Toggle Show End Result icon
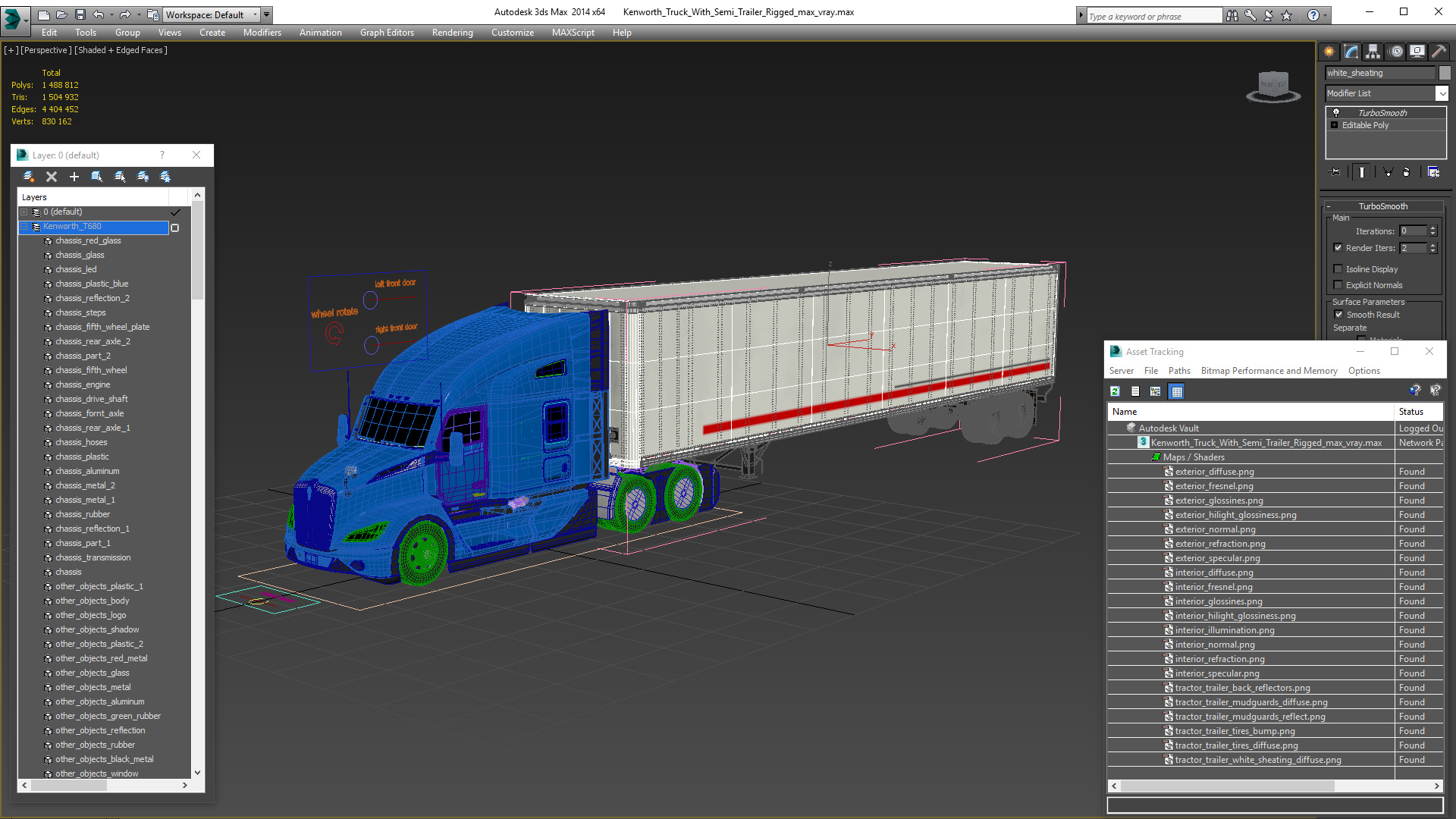 1362,172
